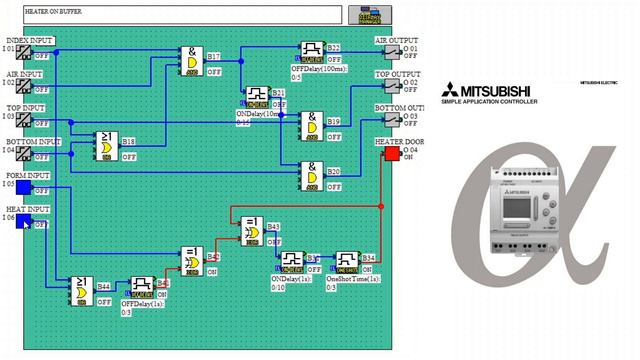Image resolution: width=640 pixels, height=360 pixels.
Task: Select the B20 AND gate block
Action: pyautogui.click(x=312, y=176)
